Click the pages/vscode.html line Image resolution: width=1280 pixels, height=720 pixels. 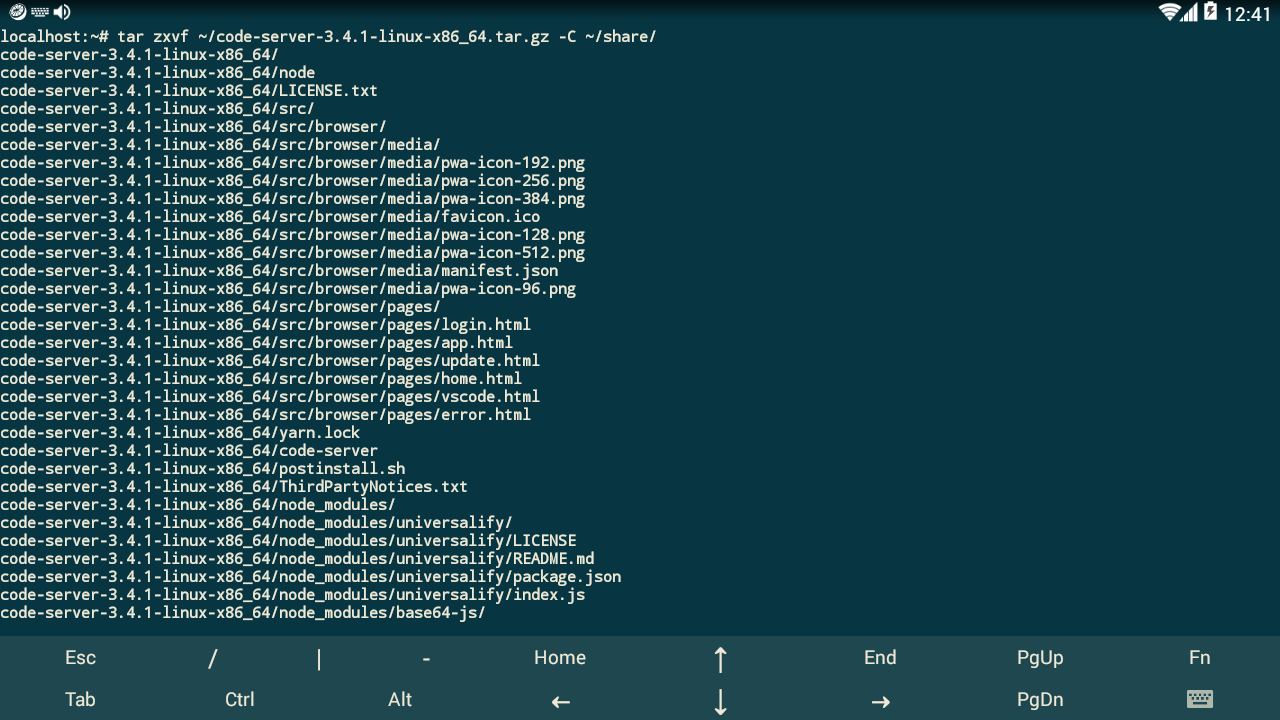[270, 396]
